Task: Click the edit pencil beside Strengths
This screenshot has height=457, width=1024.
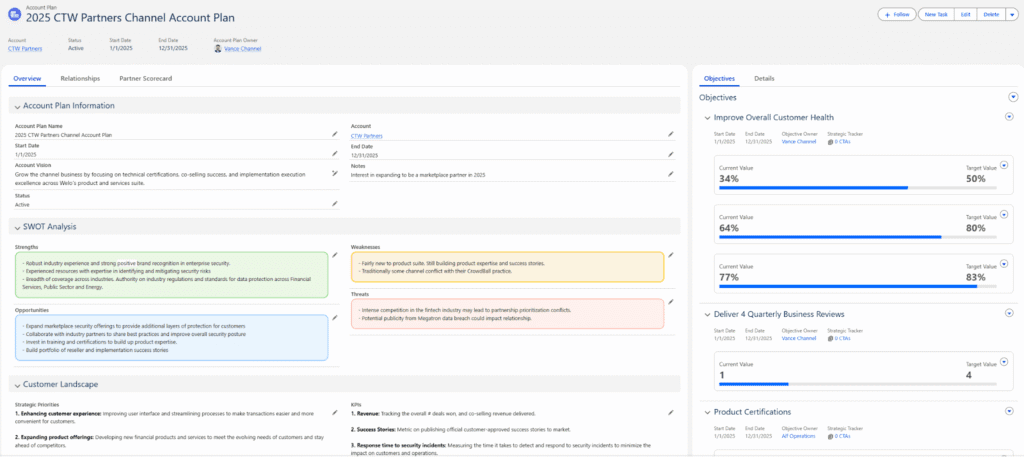Action: (335, 255)
